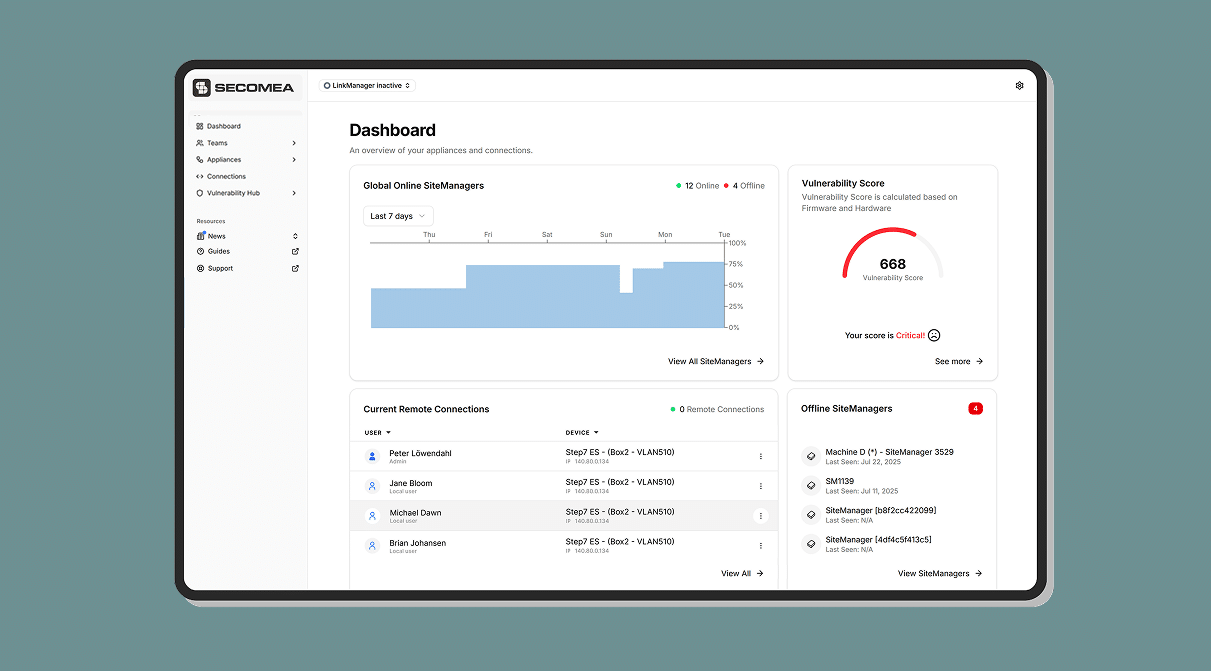The height and width of the screenshot is (671, 1211).
Task: Select Dashboard in the sidebar
Action: [223, 126]
